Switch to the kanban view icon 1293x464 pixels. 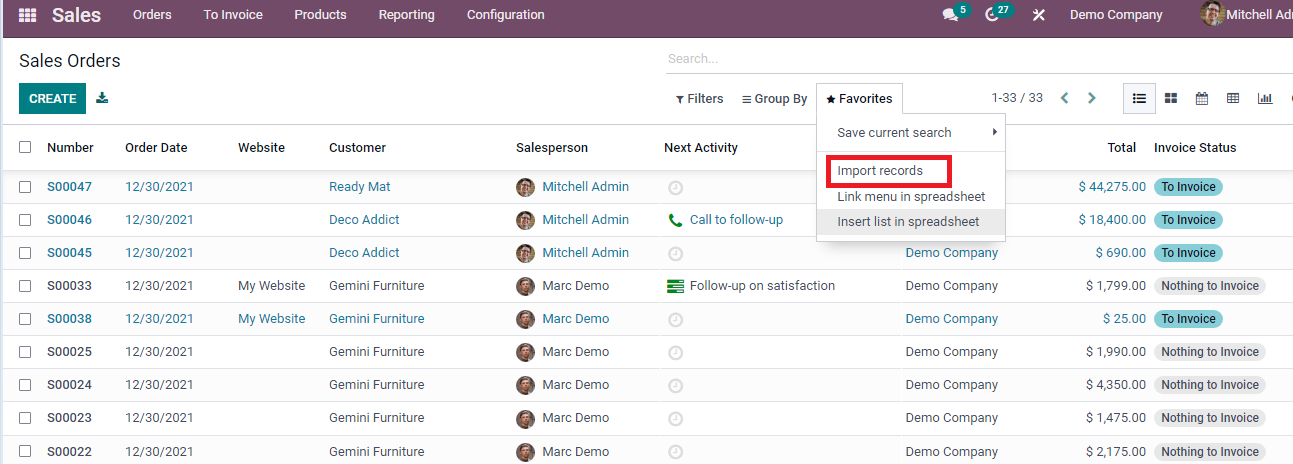[1170, 98]
